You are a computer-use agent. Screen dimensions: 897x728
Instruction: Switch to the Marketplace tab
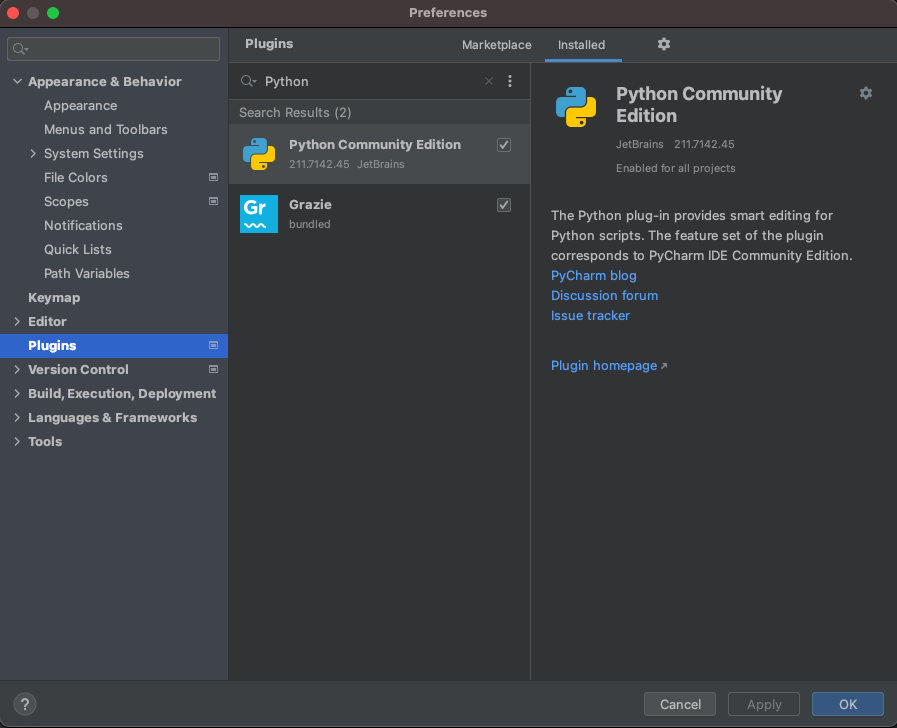[x=497, y=45]
